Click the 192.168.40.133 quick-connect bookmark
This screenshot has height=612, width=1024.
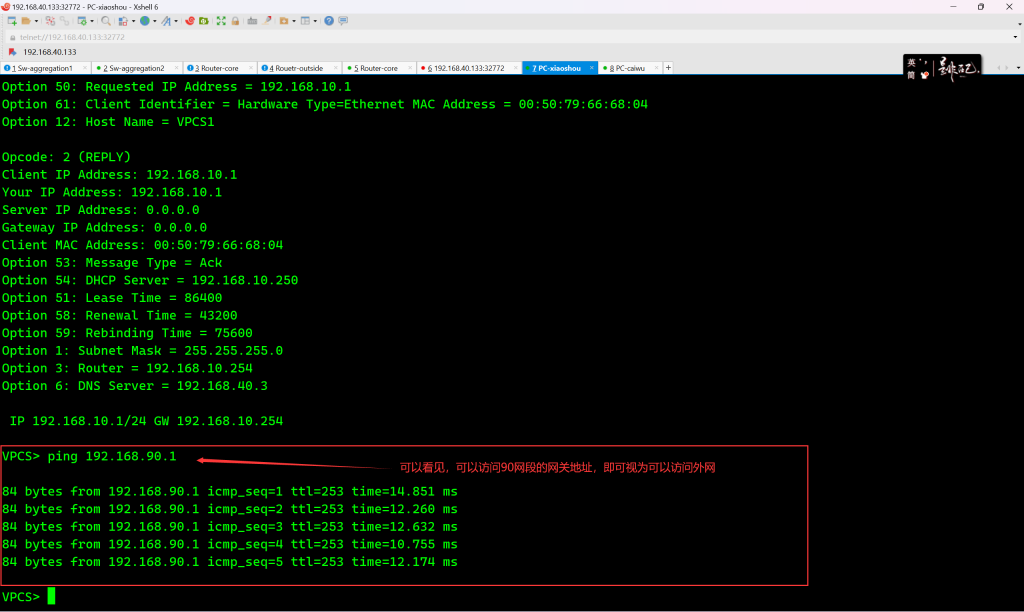pos(49,52)
